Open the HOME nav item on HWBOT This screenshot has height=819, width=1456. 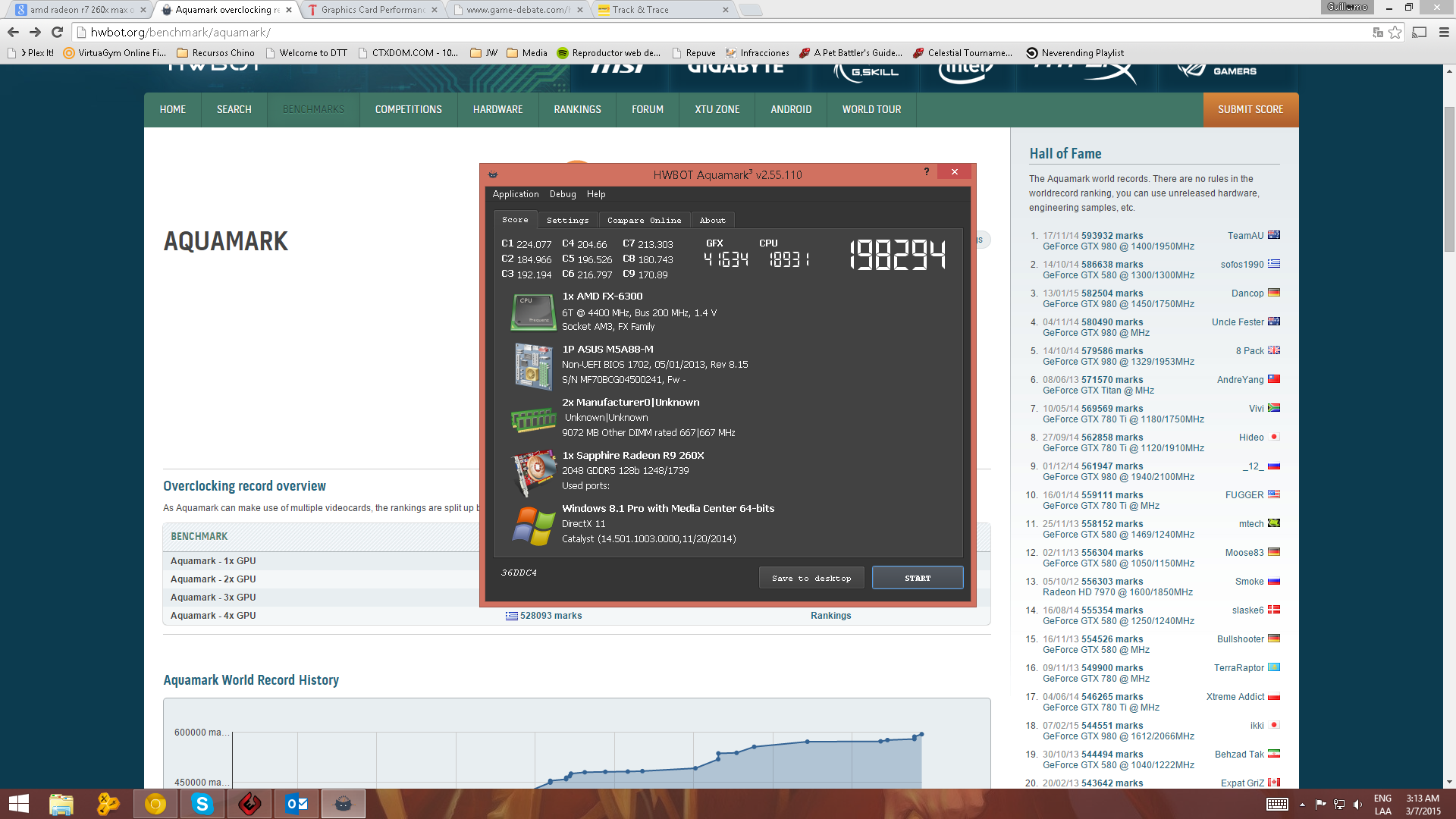tap(173, 110)
